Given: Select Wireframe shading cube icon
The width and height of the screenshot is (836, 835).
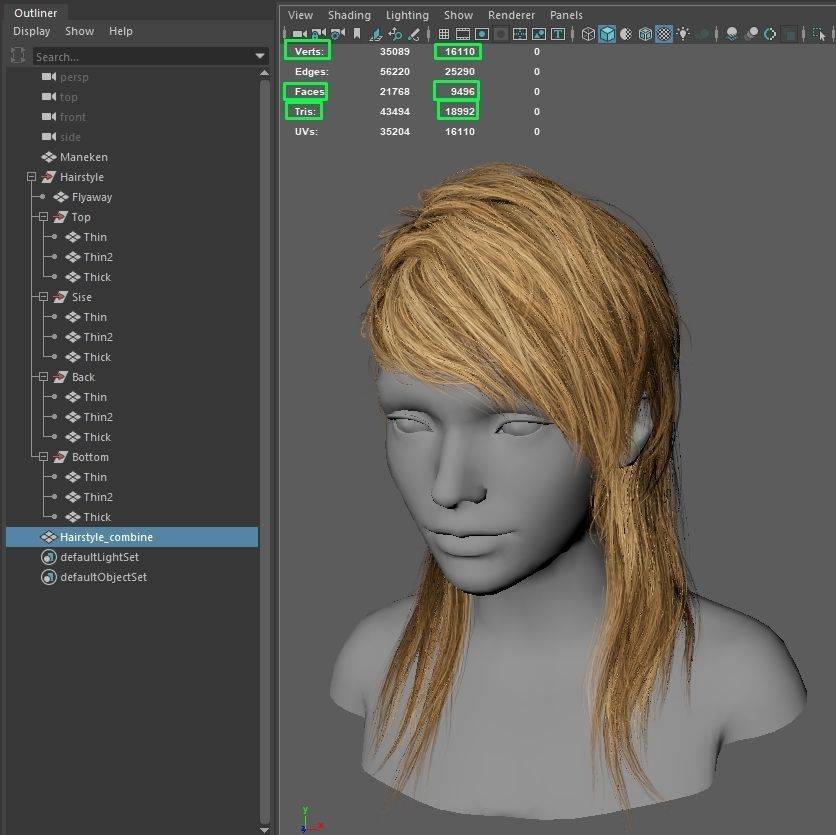Looking at the screenshot, I should 588,34.
